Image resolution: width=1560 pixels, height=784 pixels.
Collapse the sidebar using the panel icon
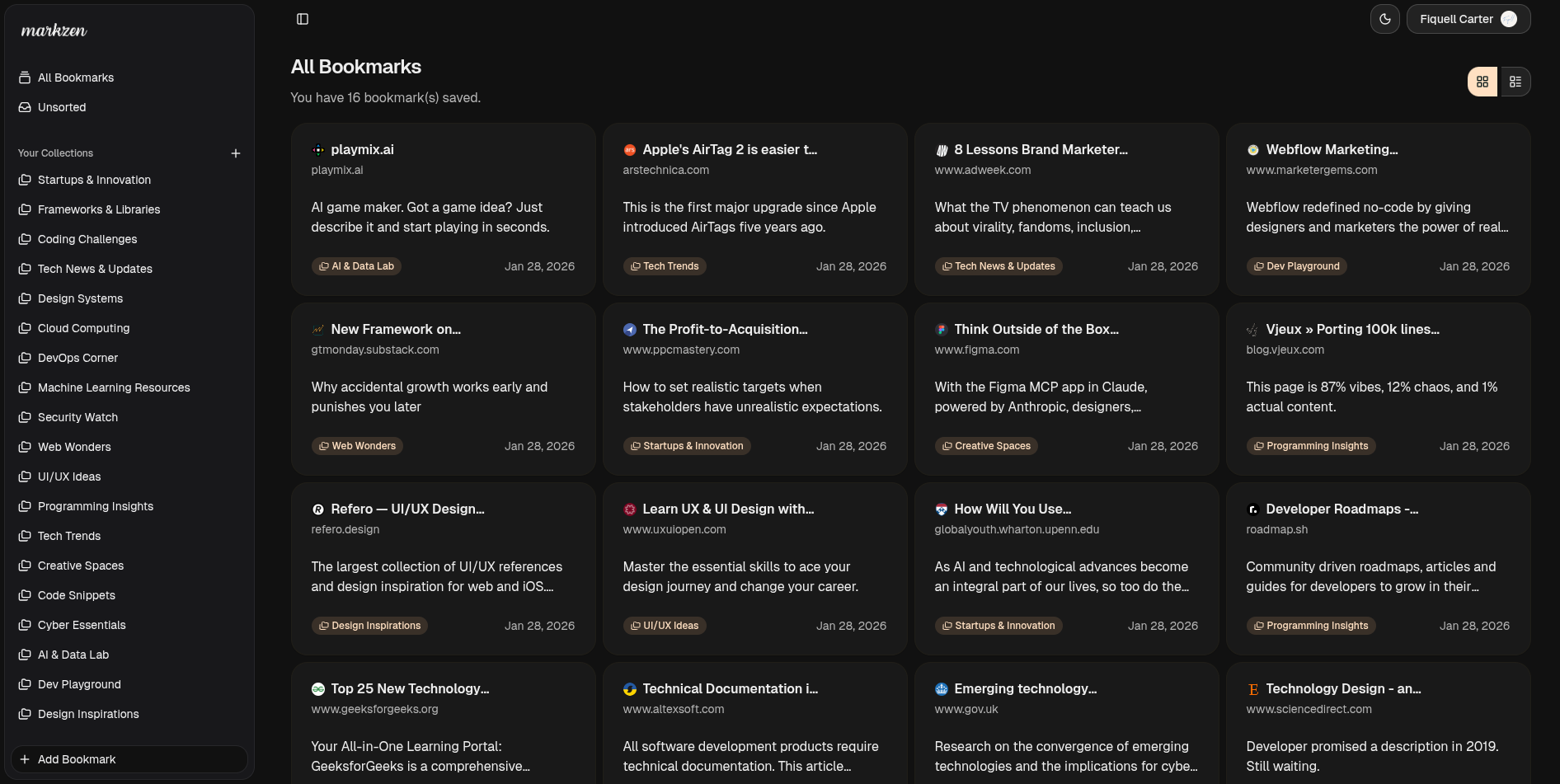303,18
